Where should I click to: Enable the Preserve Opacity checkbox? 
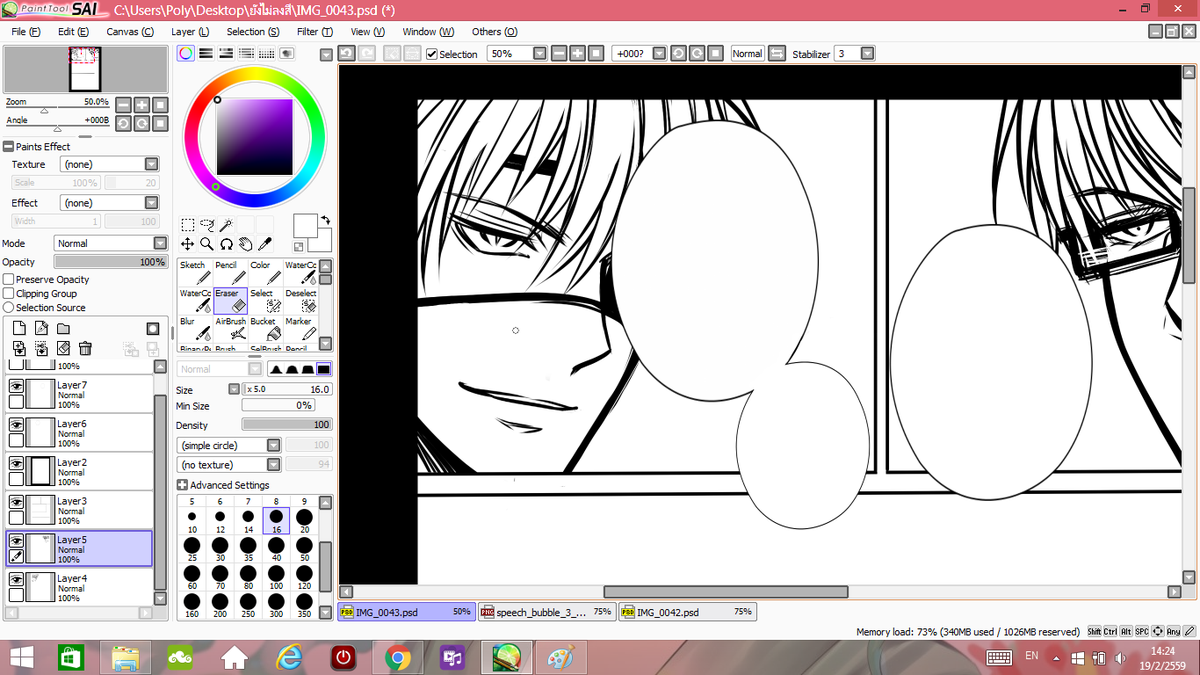9,279
